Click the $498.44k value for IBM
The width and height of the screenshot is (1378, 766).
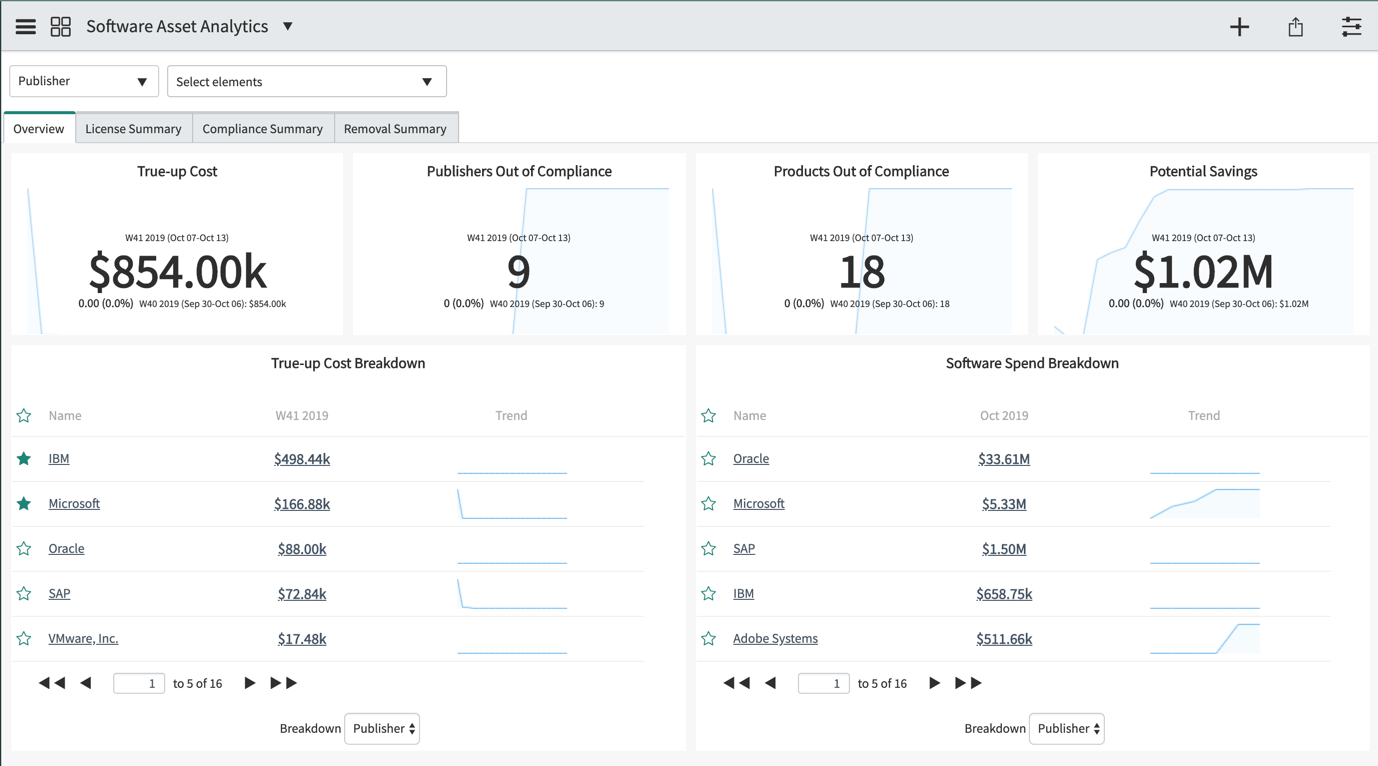tap(302, 459)
